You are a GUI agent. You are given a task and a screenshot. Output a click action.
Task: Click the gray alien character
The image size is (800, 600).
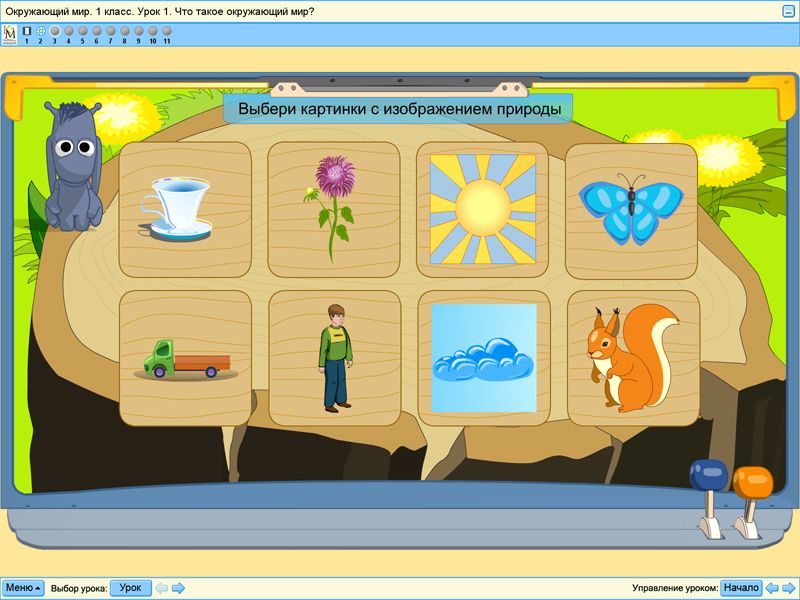(x=74, y=166)
